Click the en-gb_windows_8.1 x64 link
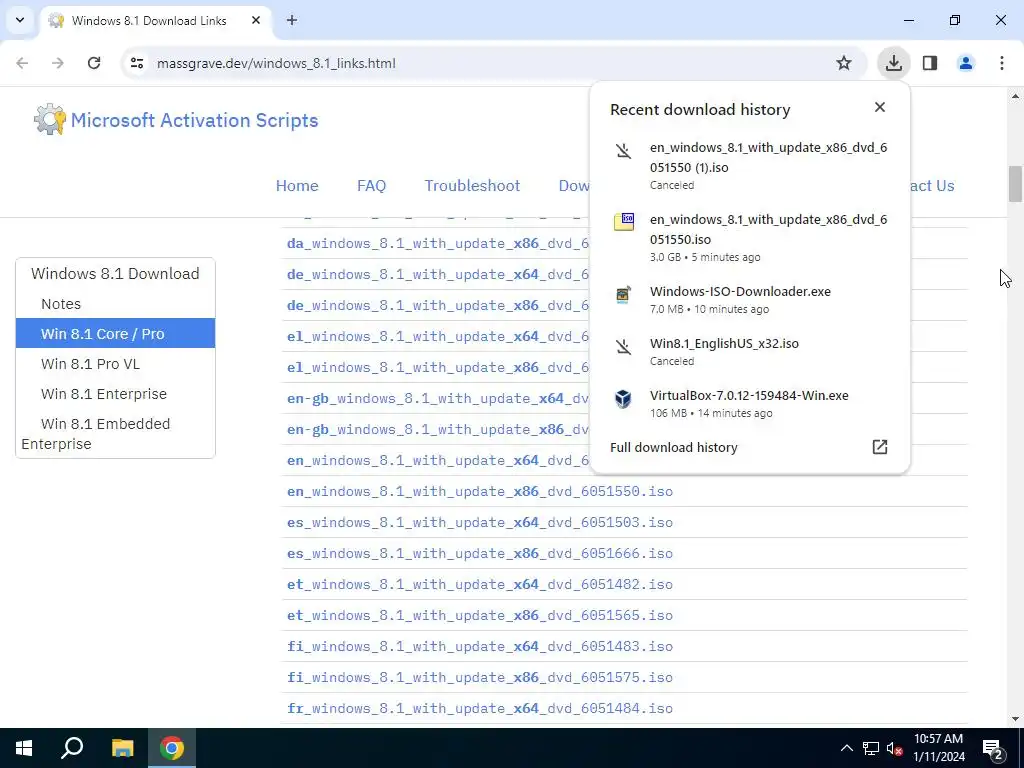This screenshot has width=1024, height=768. click(x=438, y=398)
